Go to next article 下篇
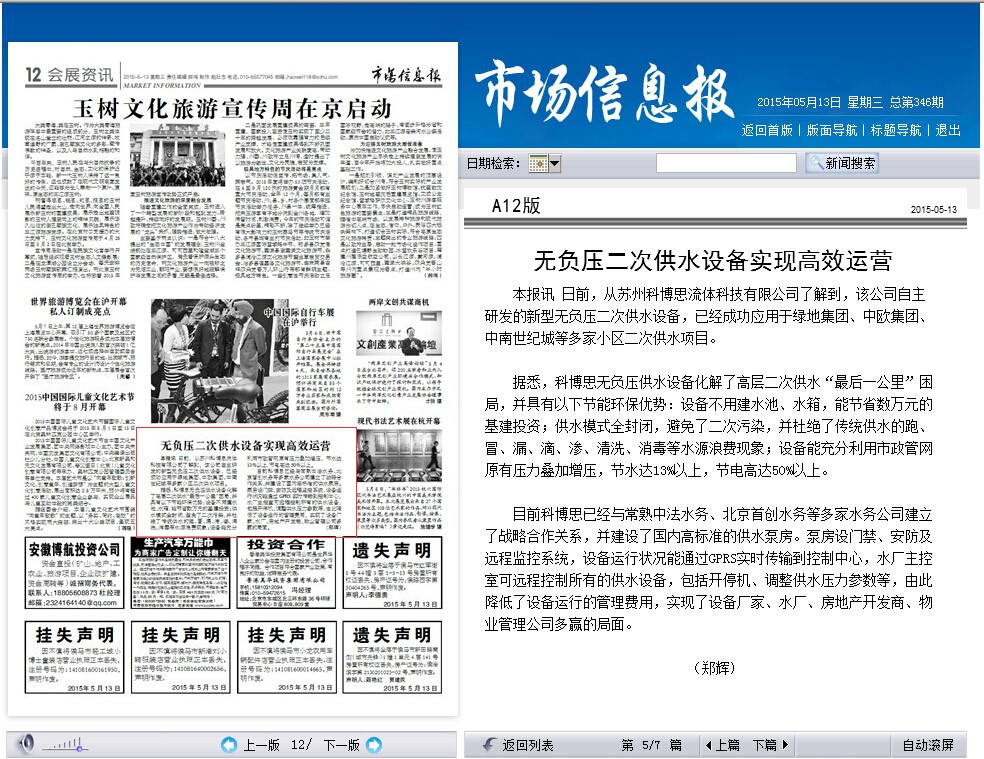The width and height of the screenshot is (984, 759). pos(769,745)
